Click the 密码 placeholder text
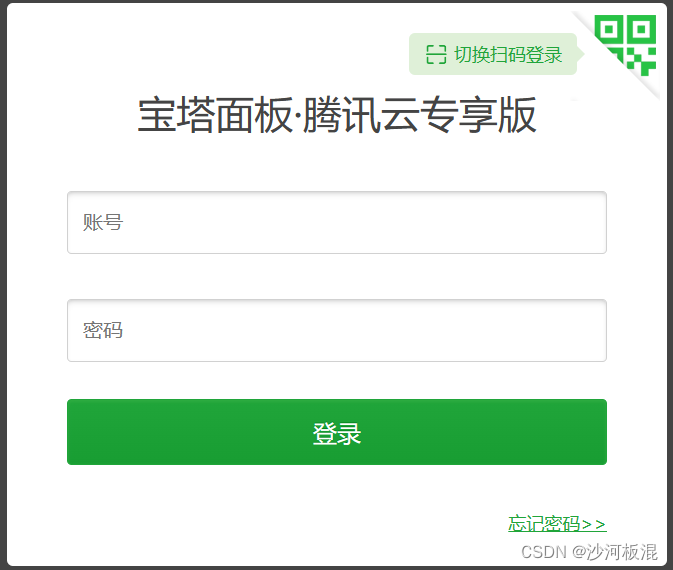This screenshot has height=570, width=673. 103,330
